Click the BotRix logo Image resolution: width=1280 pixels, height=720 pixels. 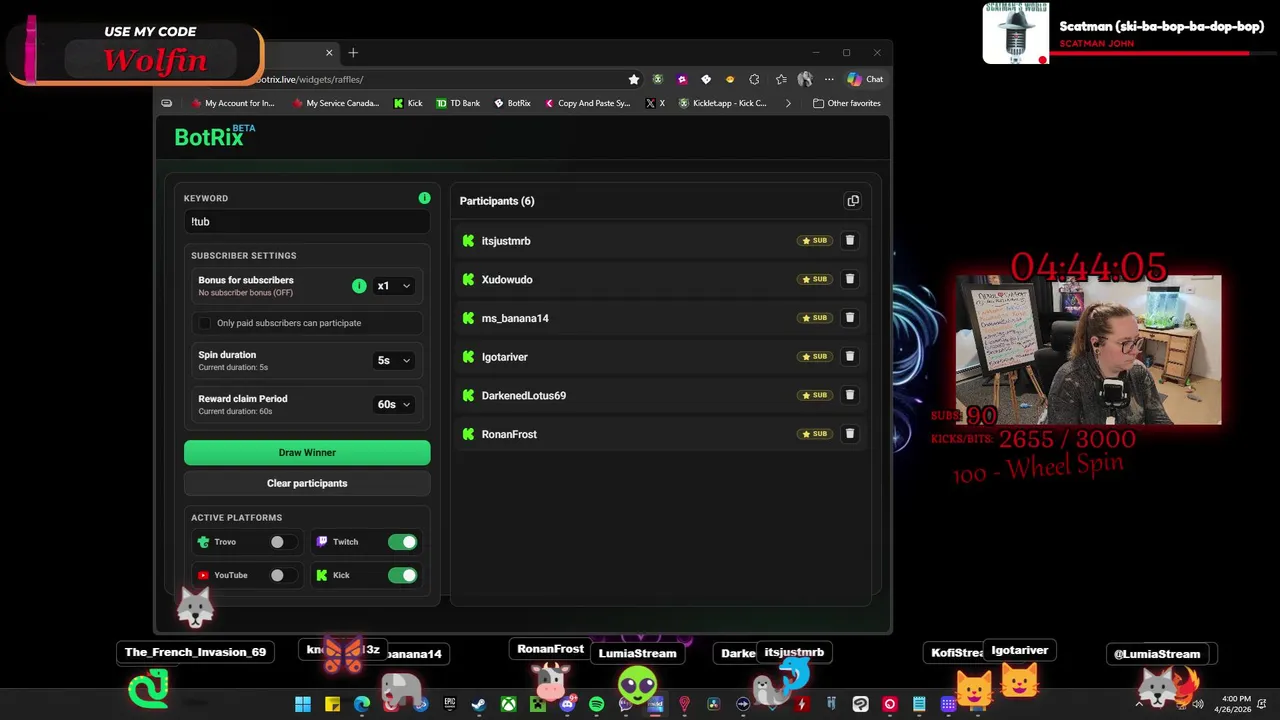[x=214, y=136]
